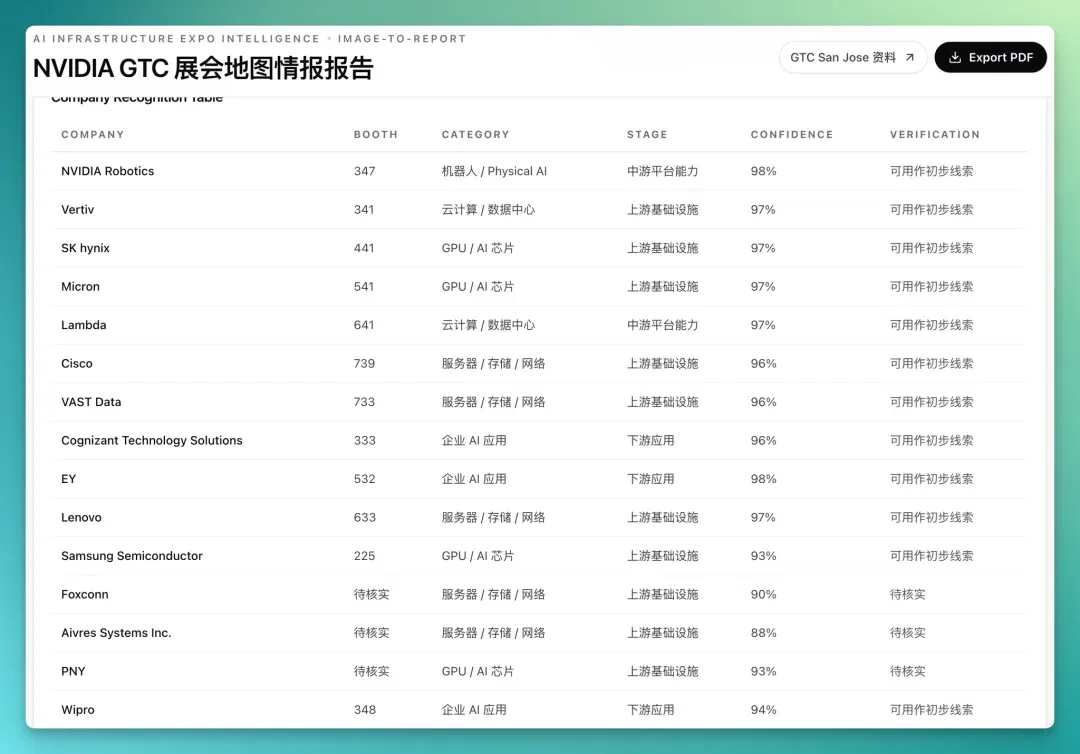
Task: Select the EY company cell
Action: 68,479
